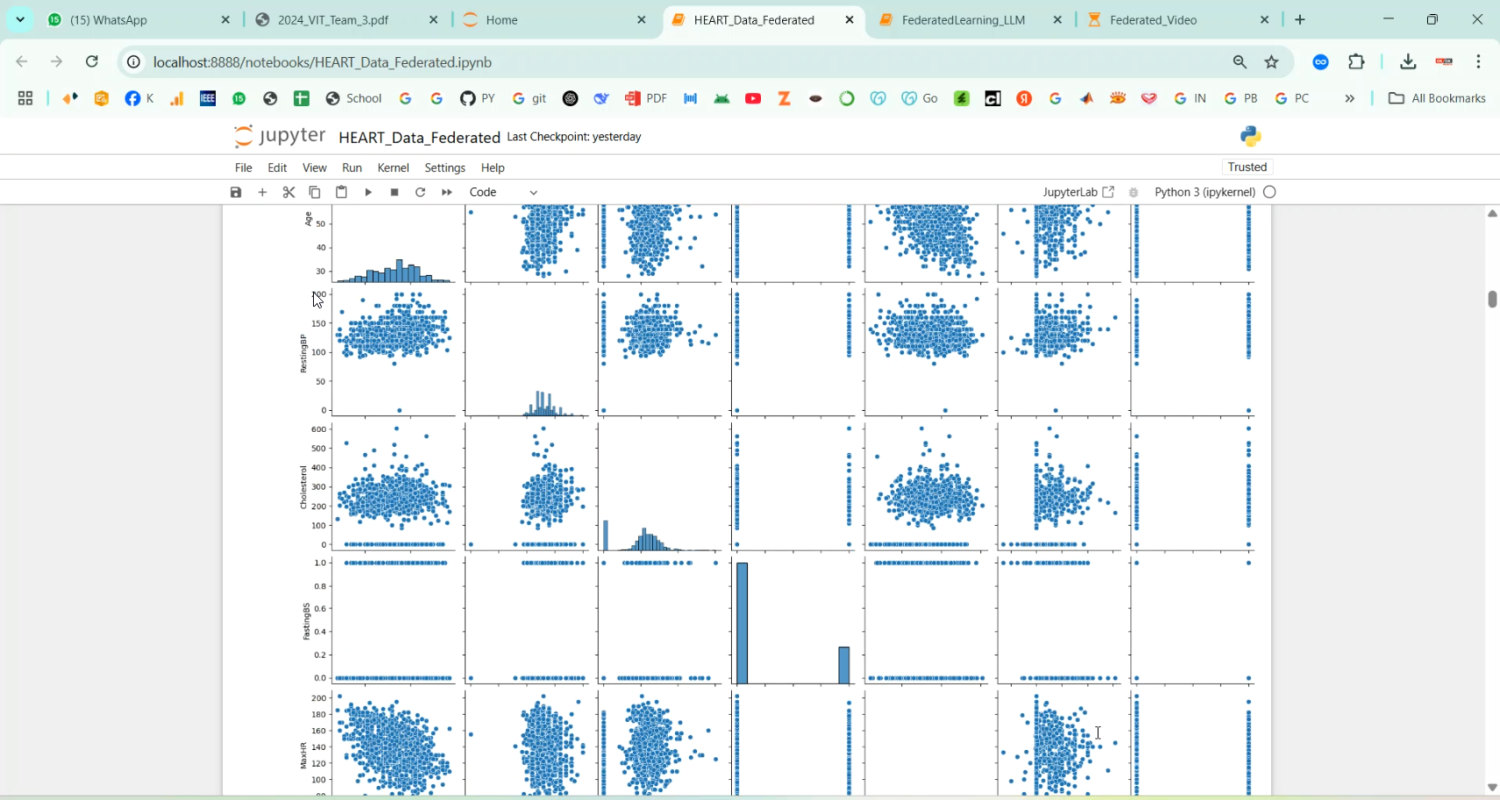Open the Google git bookmark

pyautogui.click(x=529, y=98)
